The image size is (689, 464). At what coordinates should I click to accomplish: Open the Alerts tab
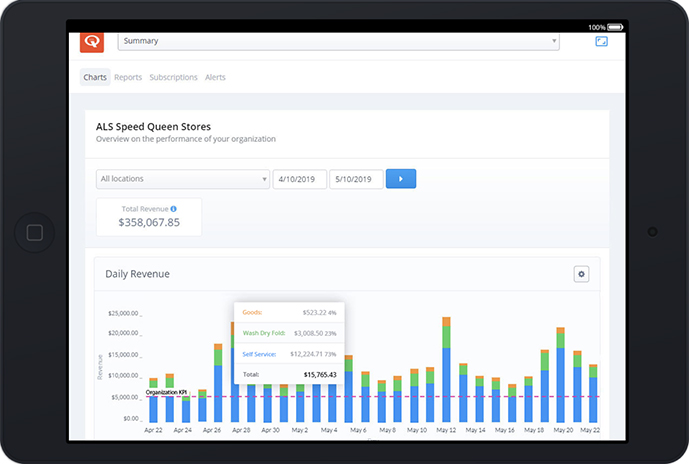[x=215, y=77]
